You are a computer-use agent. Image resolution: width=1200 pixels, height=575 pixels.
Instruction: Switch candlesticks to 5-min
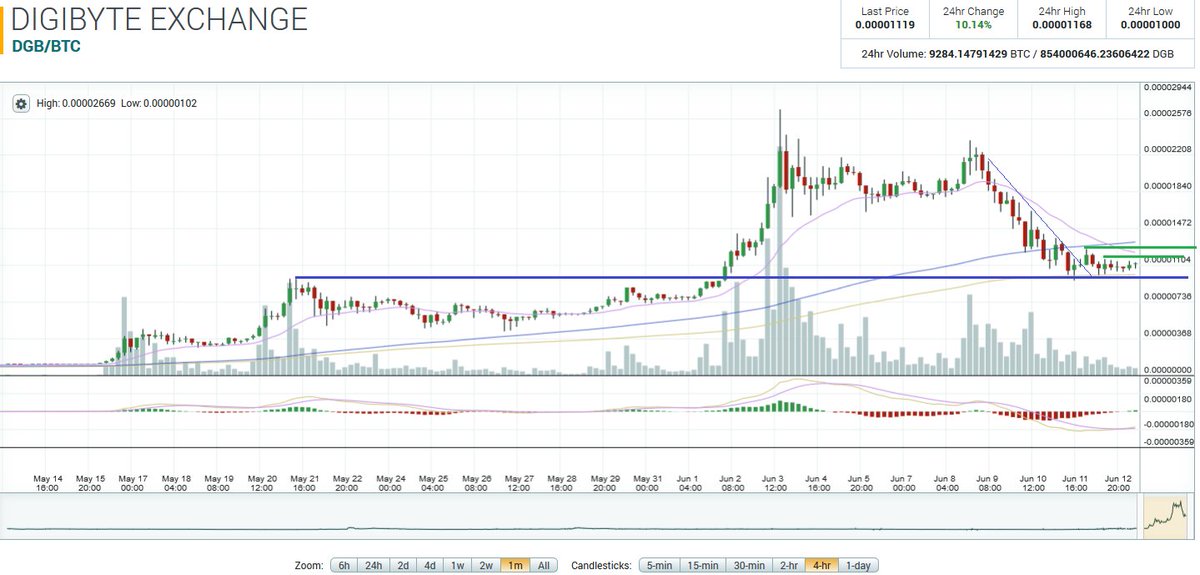pos(658,565)
